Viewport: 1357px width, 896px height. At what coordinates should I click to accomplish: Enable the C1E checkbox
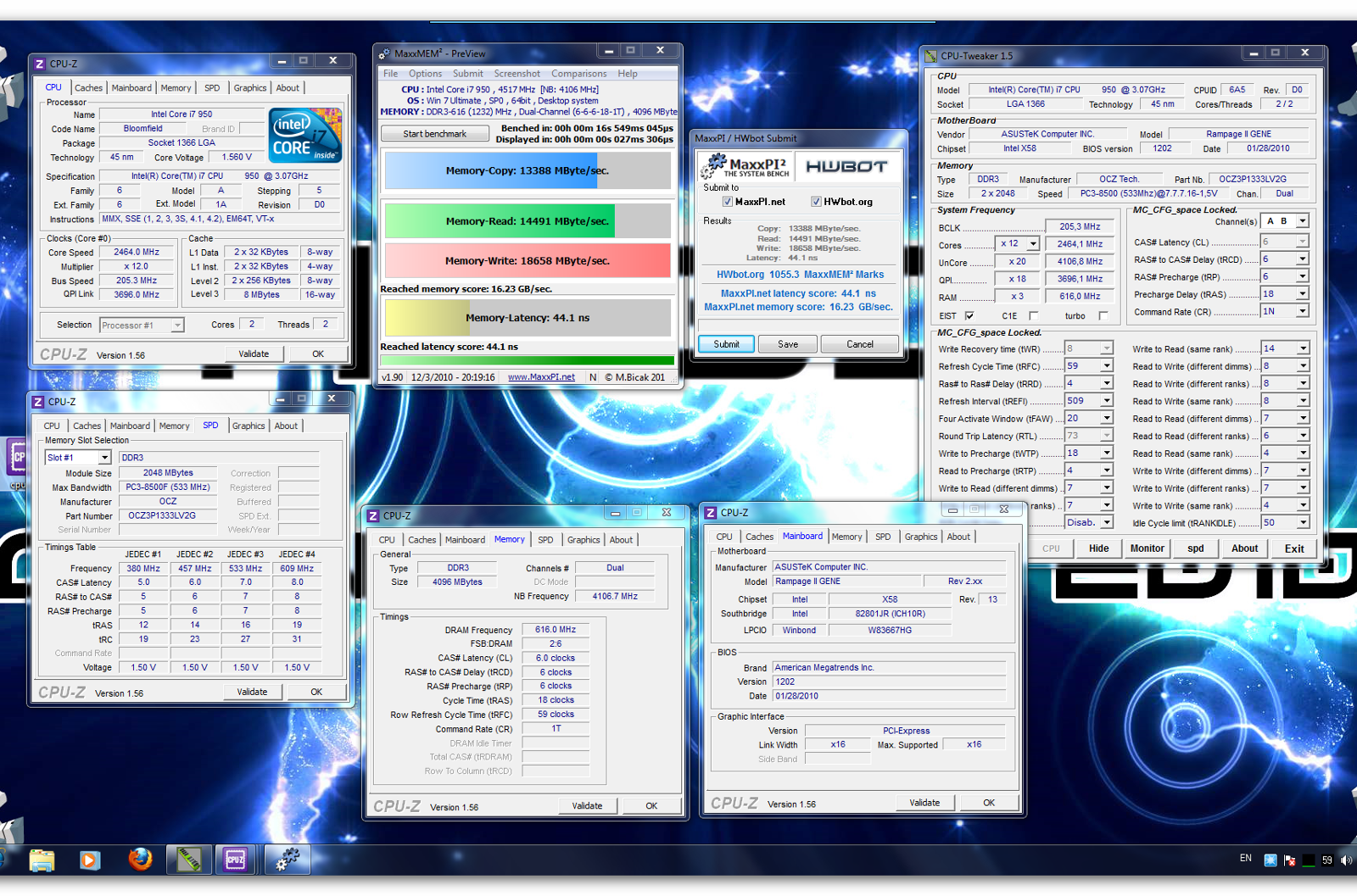point(1033,315)
